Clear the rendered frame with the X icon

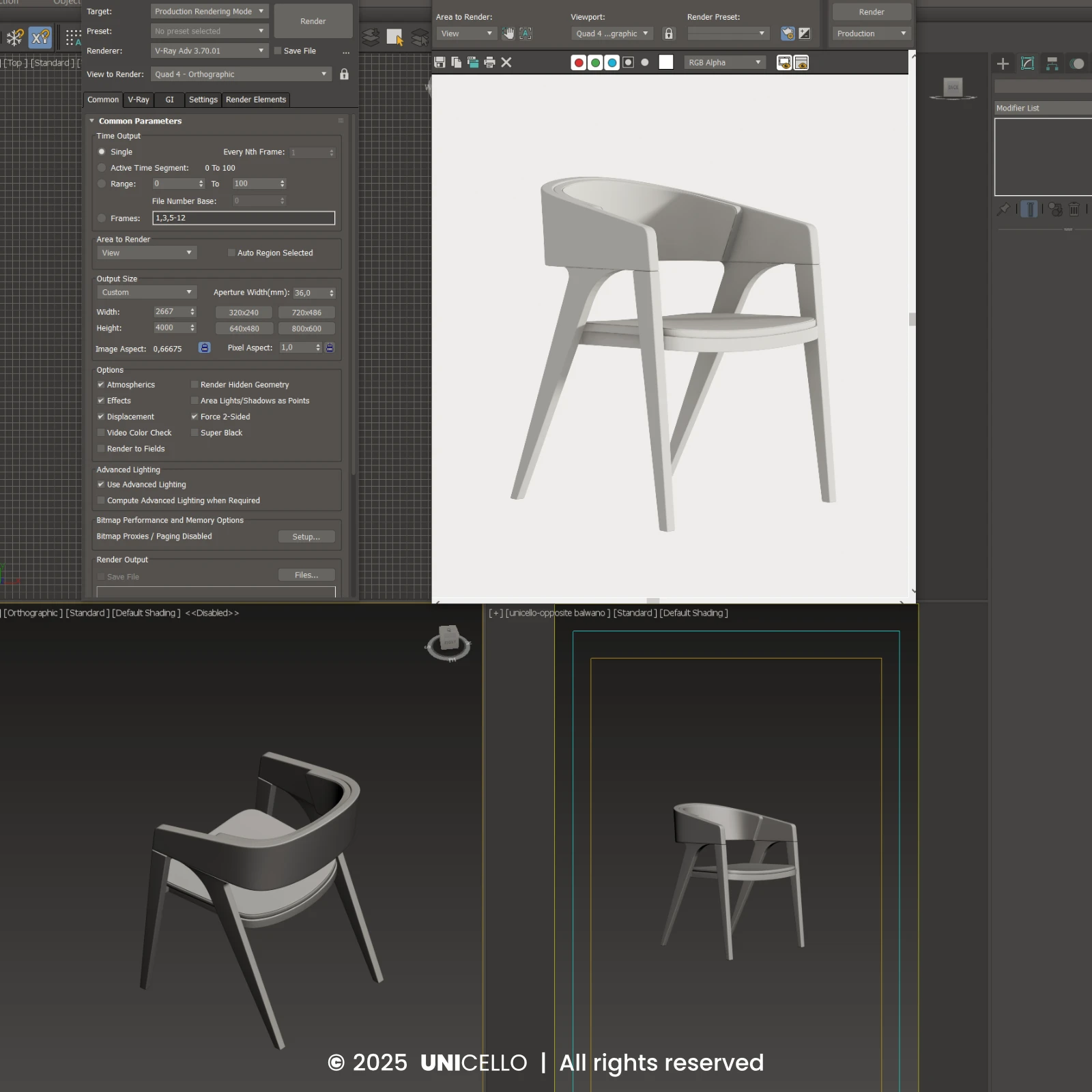point(506,63)
